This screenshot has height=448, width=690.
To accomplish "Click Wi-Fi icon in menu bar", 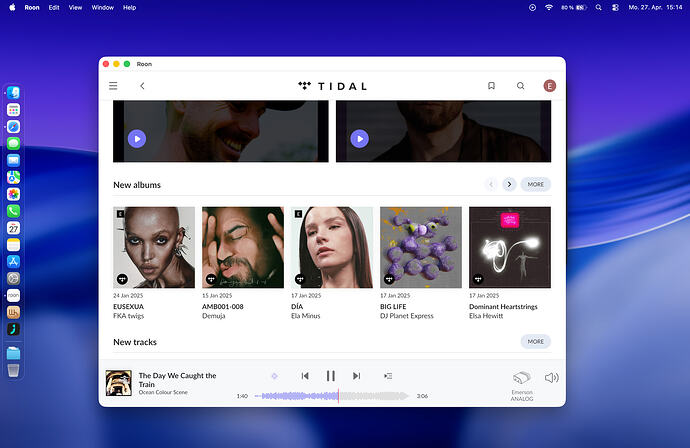I will click(549, 7).
